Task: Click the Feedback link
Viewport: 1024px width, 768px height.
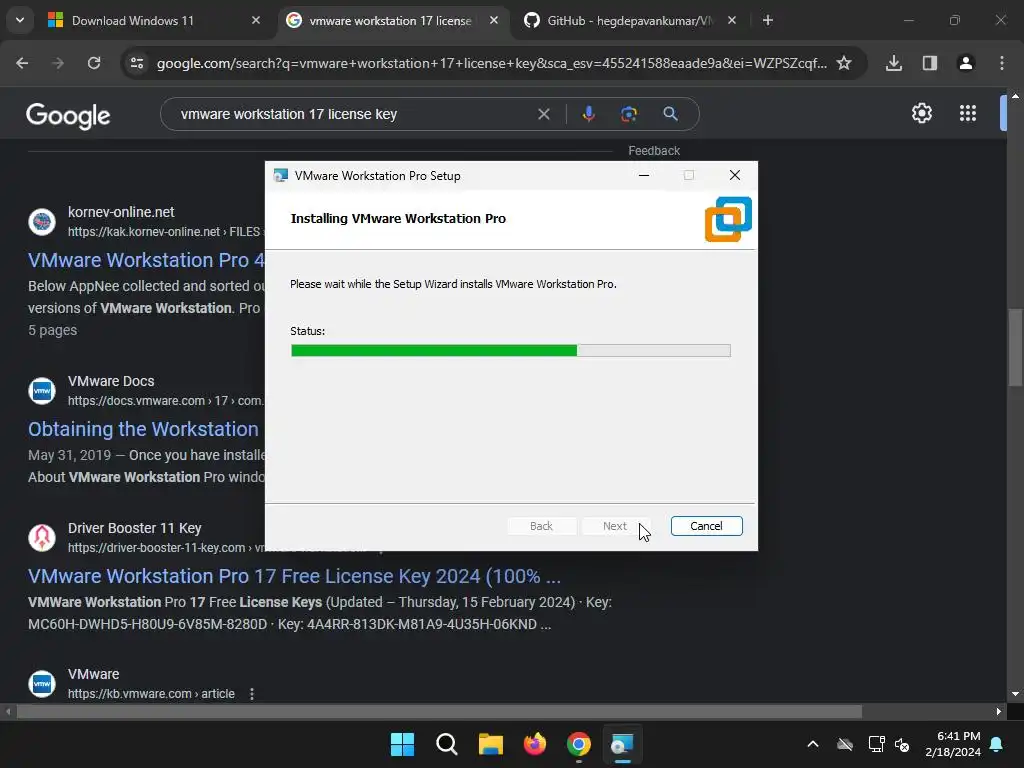Action: 654,151
